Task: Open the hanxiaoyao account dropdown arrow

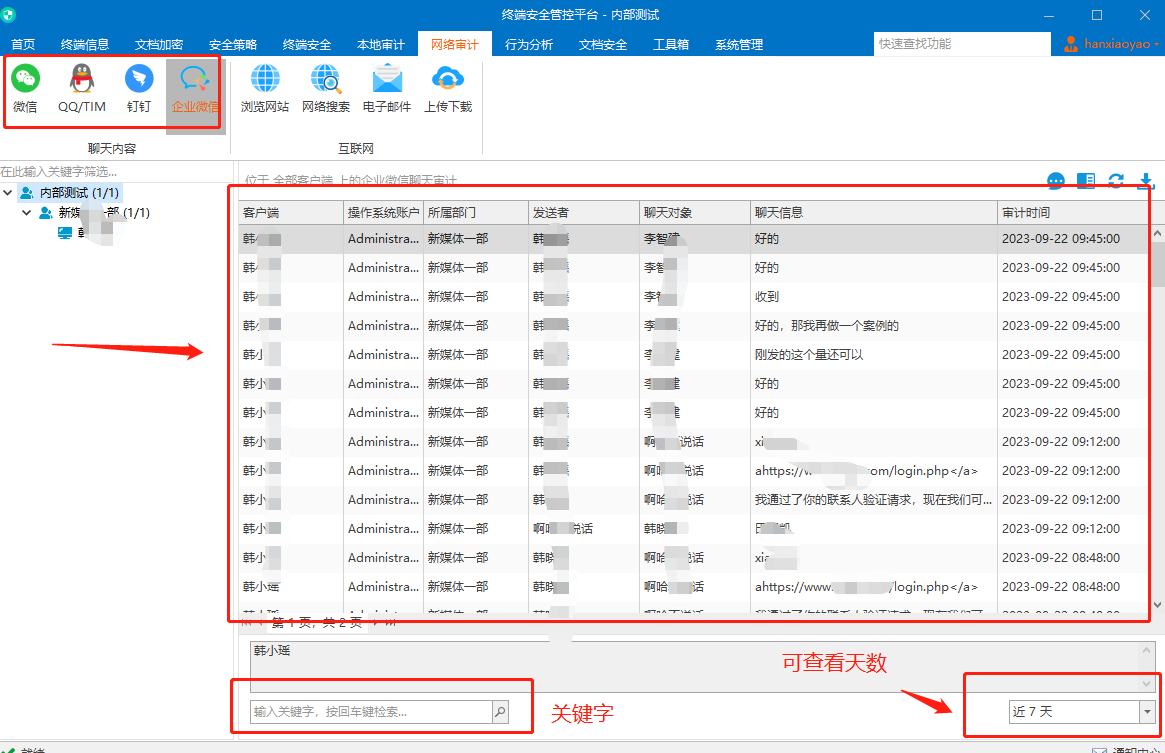Action: point(1156,45)
